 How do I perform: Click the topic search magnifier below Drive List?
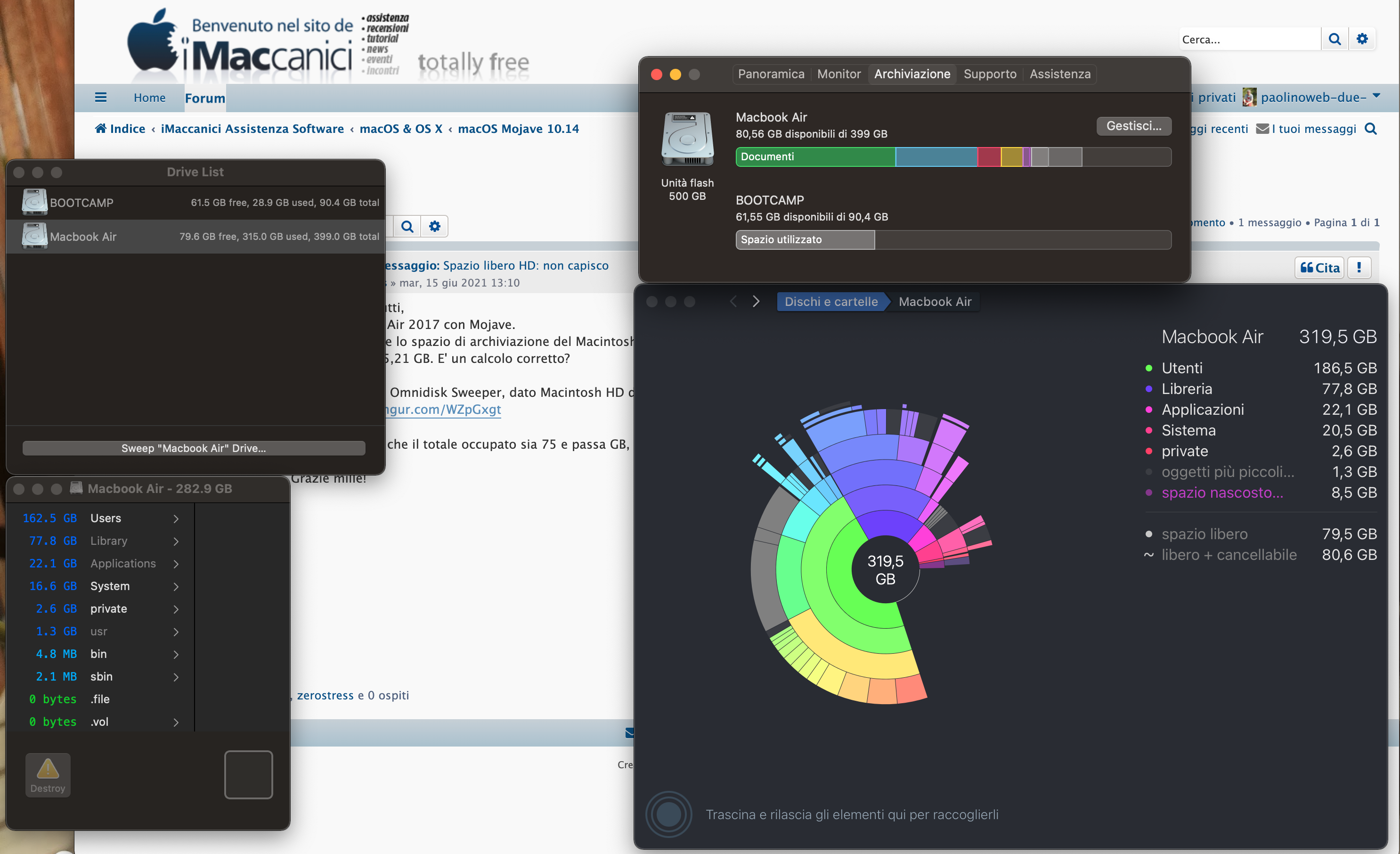pyautogui.click(x=407, y=226)
